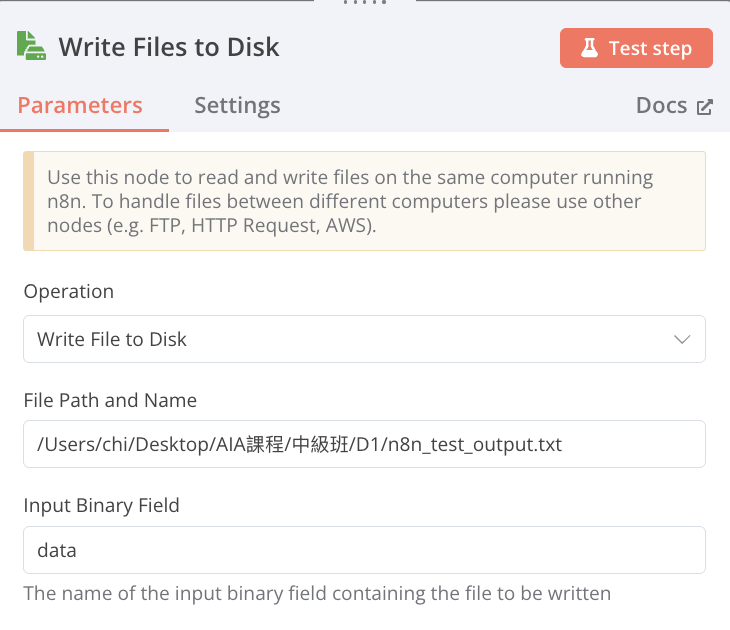
Task: Click the File Path and Name input field
Action: [x=364, y=444]
